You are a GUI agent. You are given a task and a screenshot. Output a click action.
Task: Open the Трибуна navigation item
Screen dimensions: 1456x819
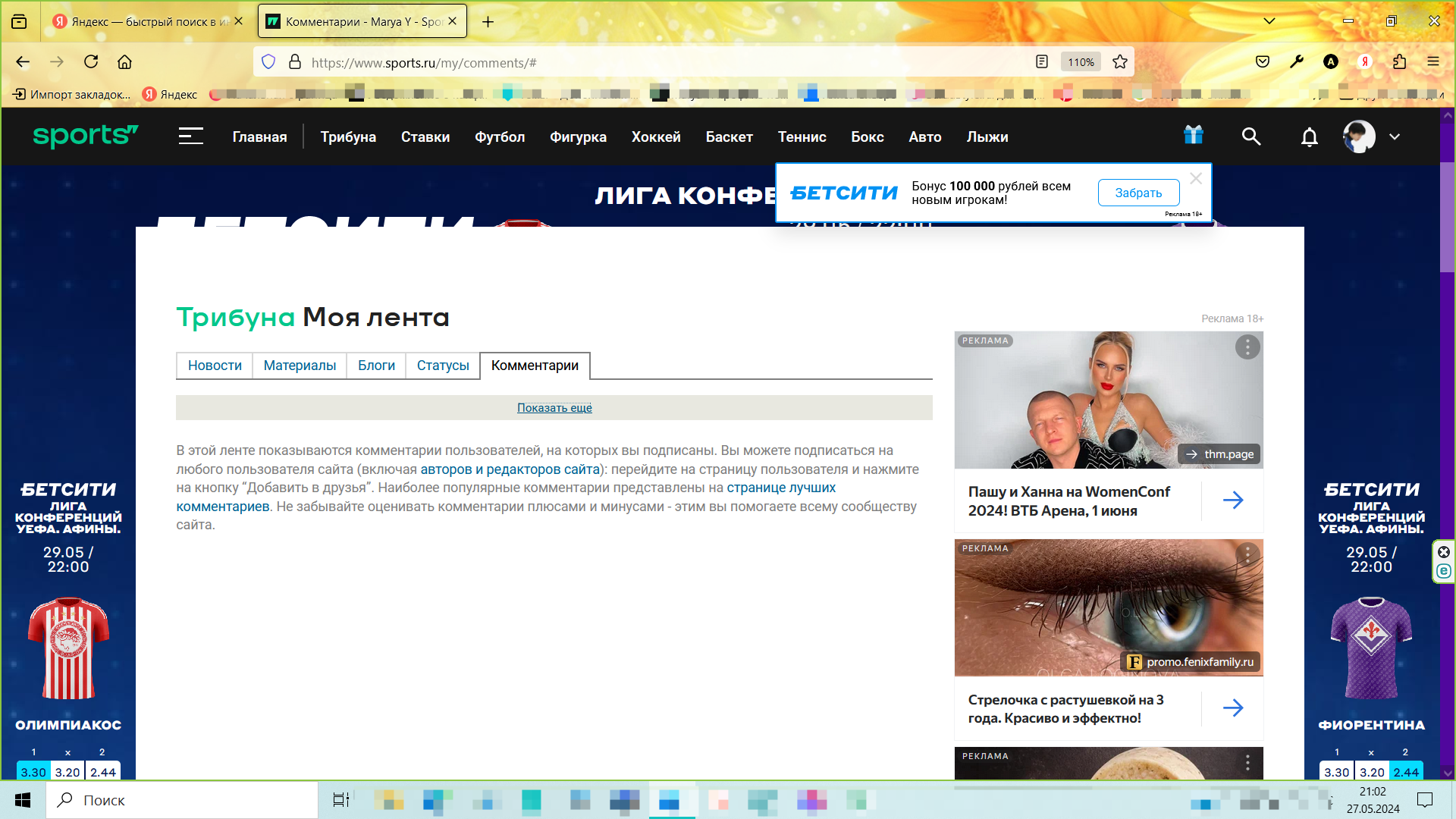click(348, 136)
